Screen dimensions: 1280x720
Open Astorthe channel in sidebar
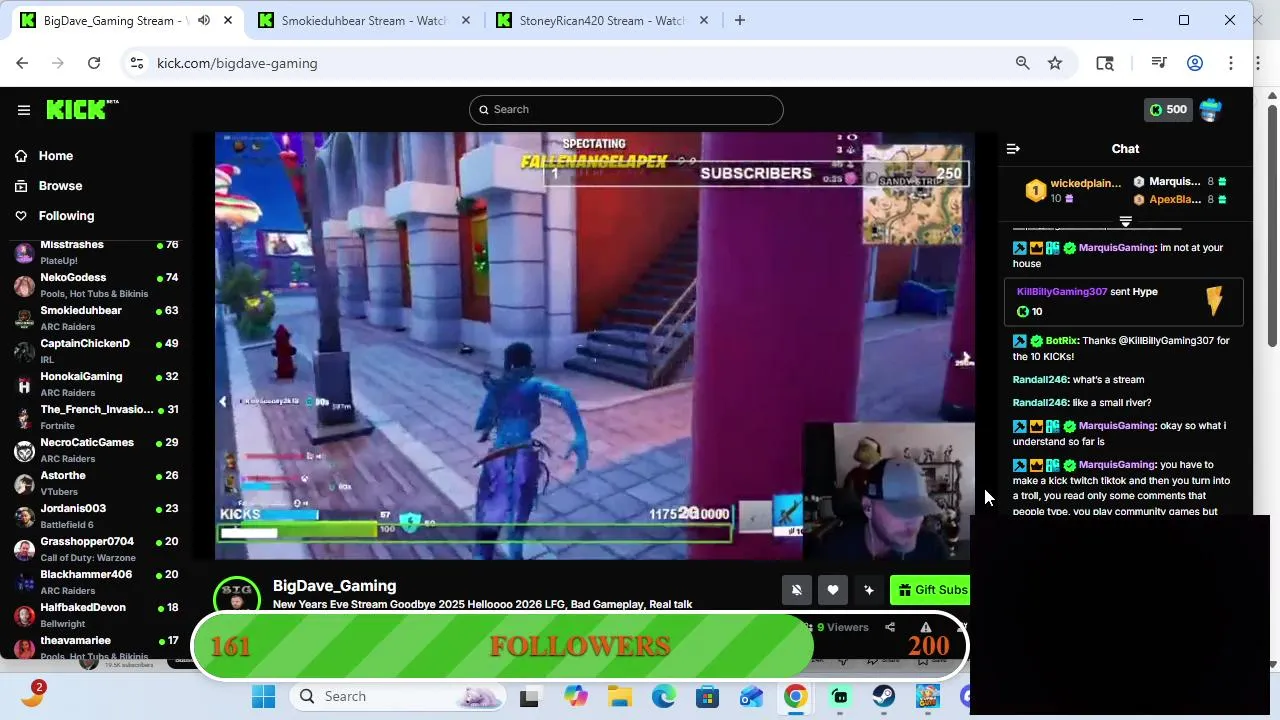coord(96,483)
